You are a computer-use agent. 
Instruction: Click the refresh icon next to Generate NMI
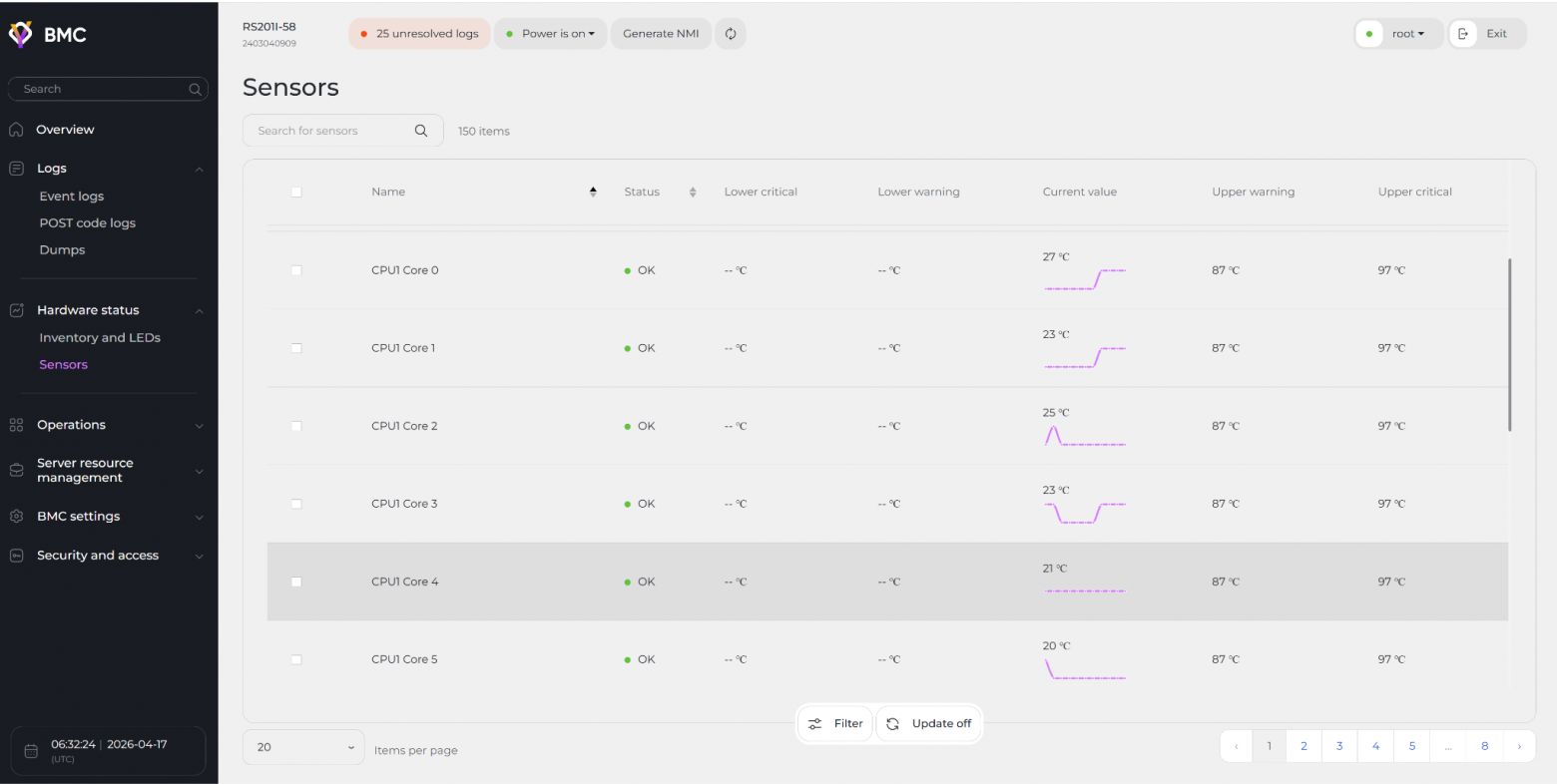click(x=731, y=34)
